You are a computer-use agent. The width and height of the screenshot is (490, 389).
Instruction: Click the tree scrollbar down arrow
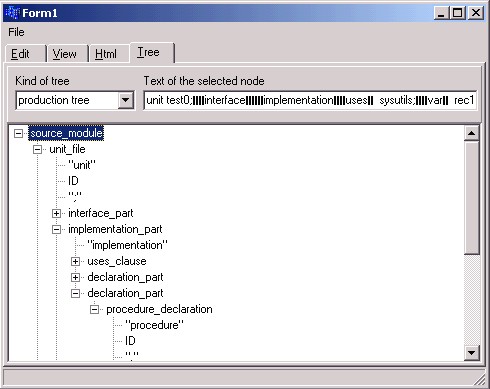pos(471,353)
